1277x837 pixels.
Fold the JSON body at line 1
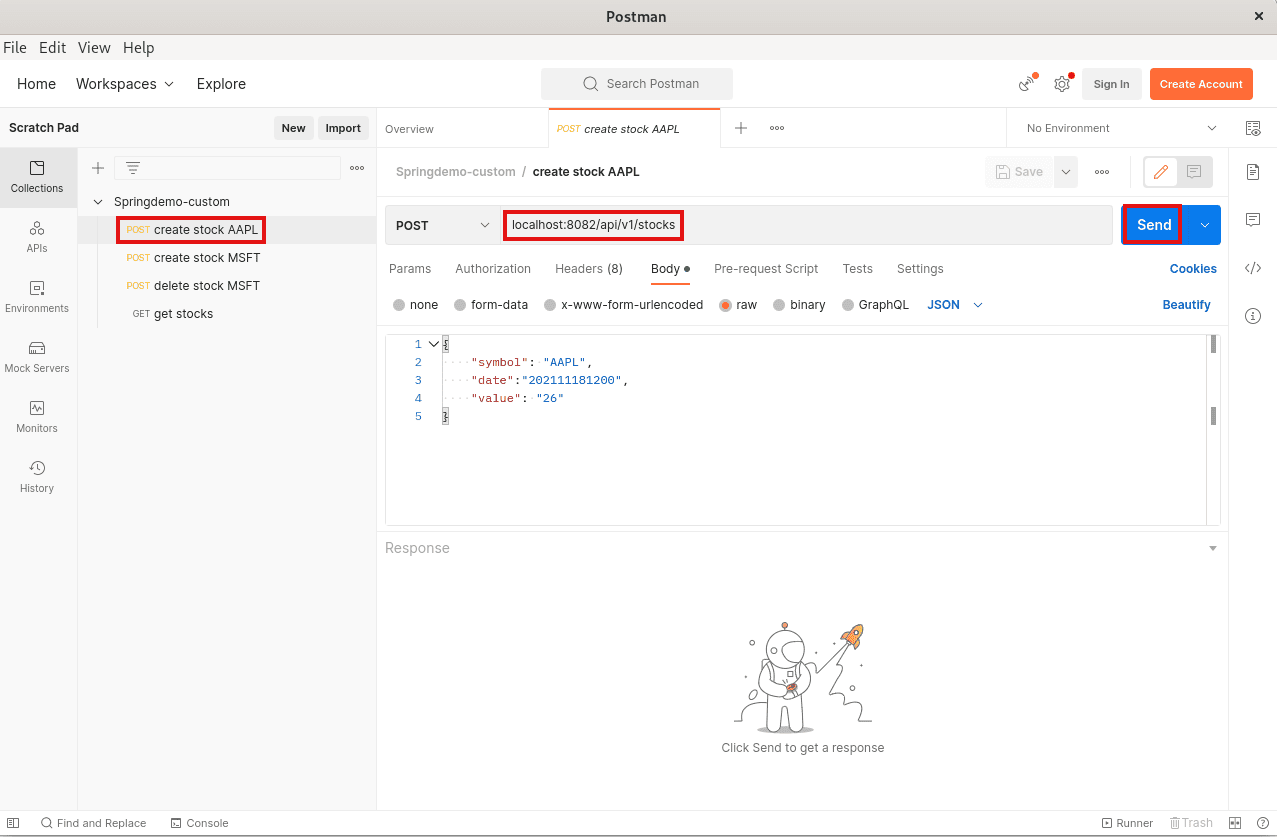[x=433, y=344]
